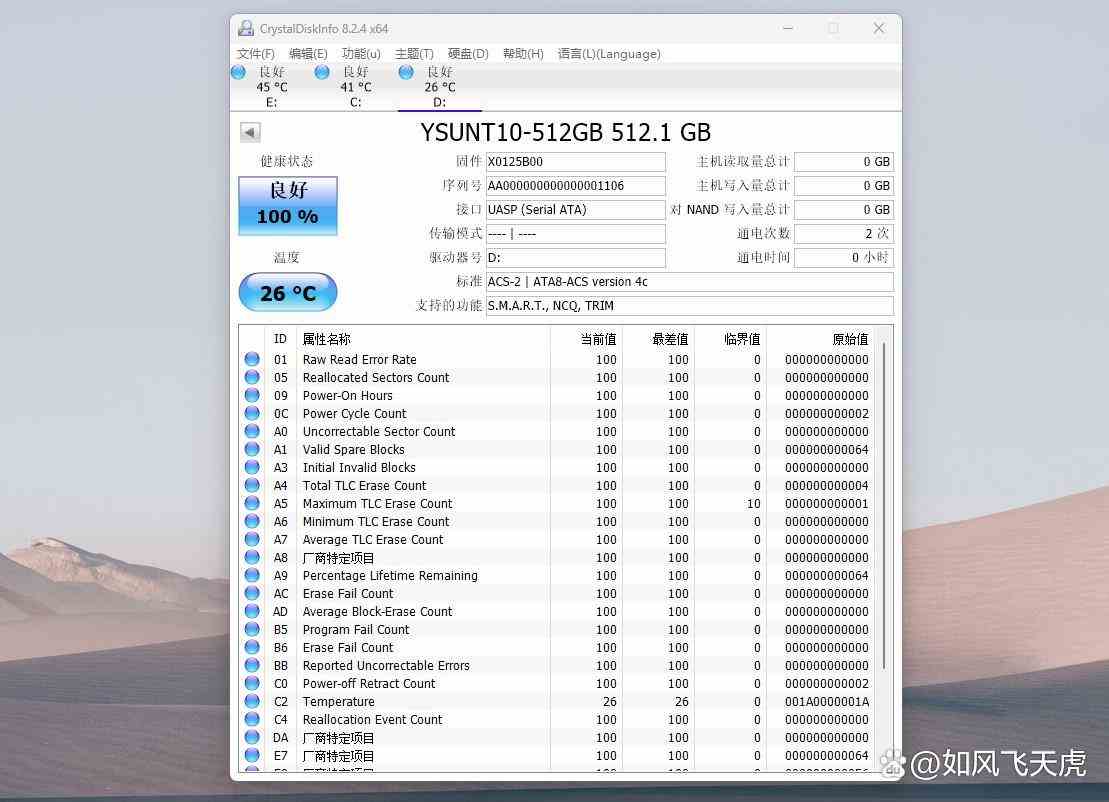Click the previous disk arrow button

pos(250,132)
